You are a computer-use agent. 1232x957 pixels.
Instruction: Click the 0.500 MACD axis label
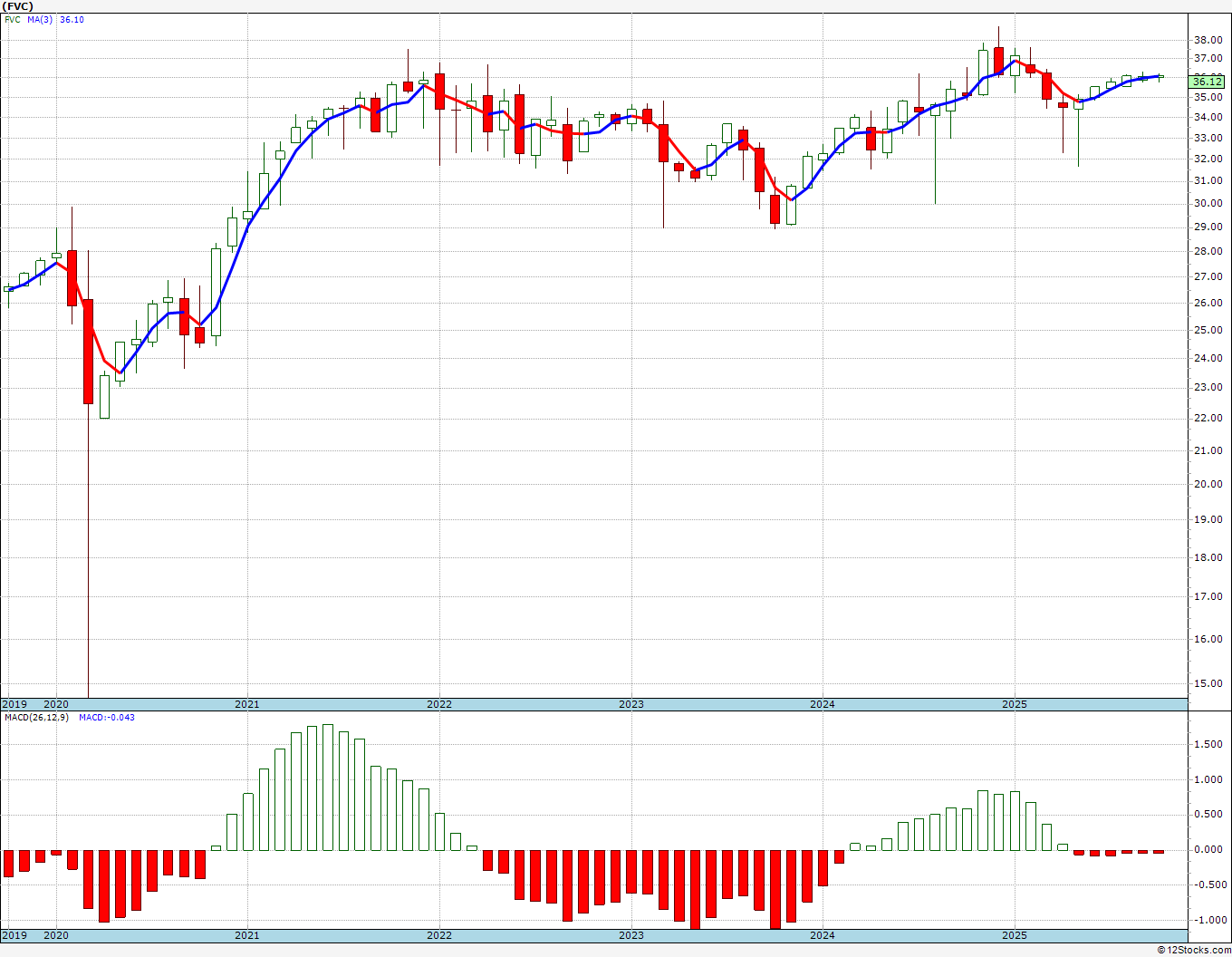click(1209, 815)
